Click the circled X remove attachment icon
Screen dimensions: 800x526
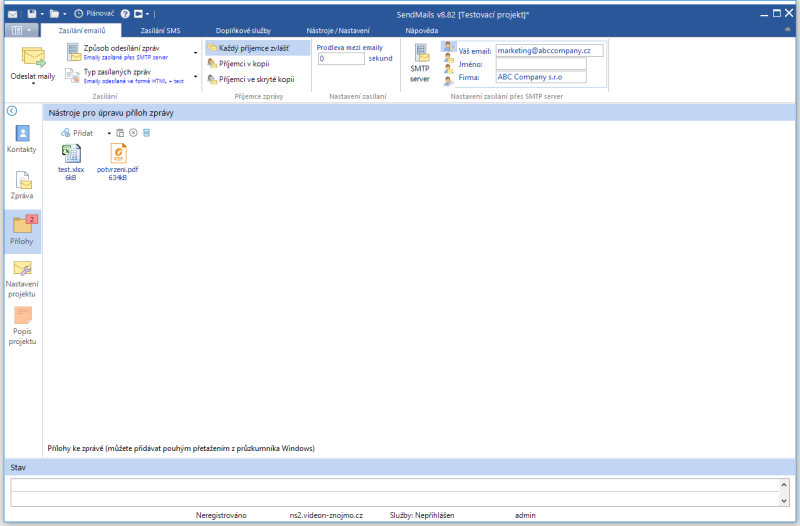click(133, 132)
